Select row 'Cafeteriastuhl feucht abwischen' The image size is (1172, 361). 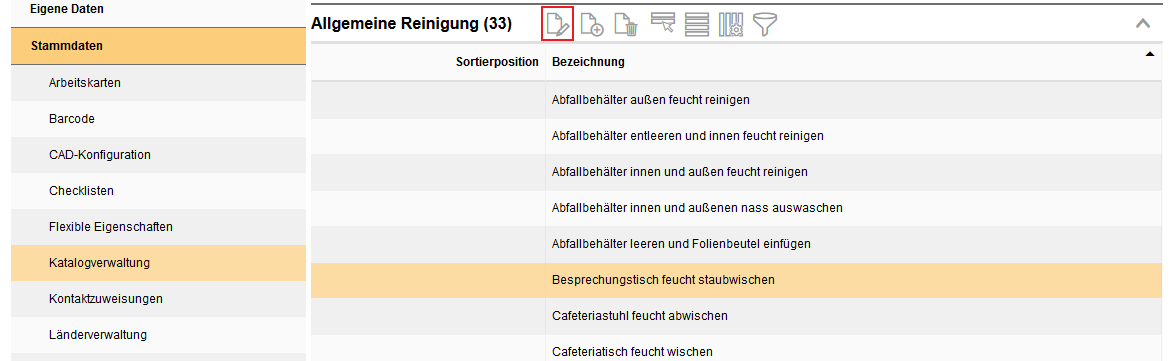[x=735, y=316]
